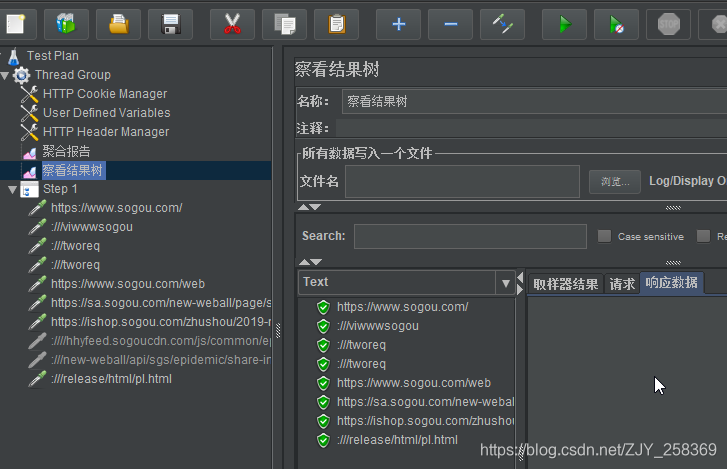Select sampler https://www.sogou.com/web in the test plan tree
The height and width of the screenshot is (469, 727).
128,284
